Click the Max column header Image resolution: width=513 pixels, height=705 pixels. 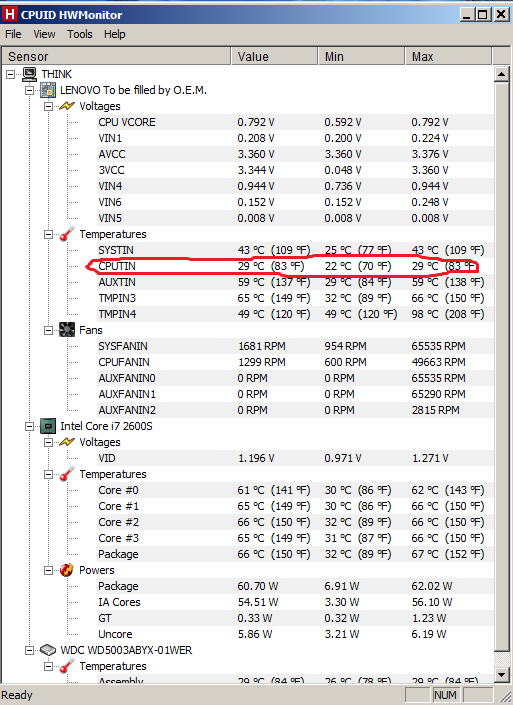tap(449, 57)
